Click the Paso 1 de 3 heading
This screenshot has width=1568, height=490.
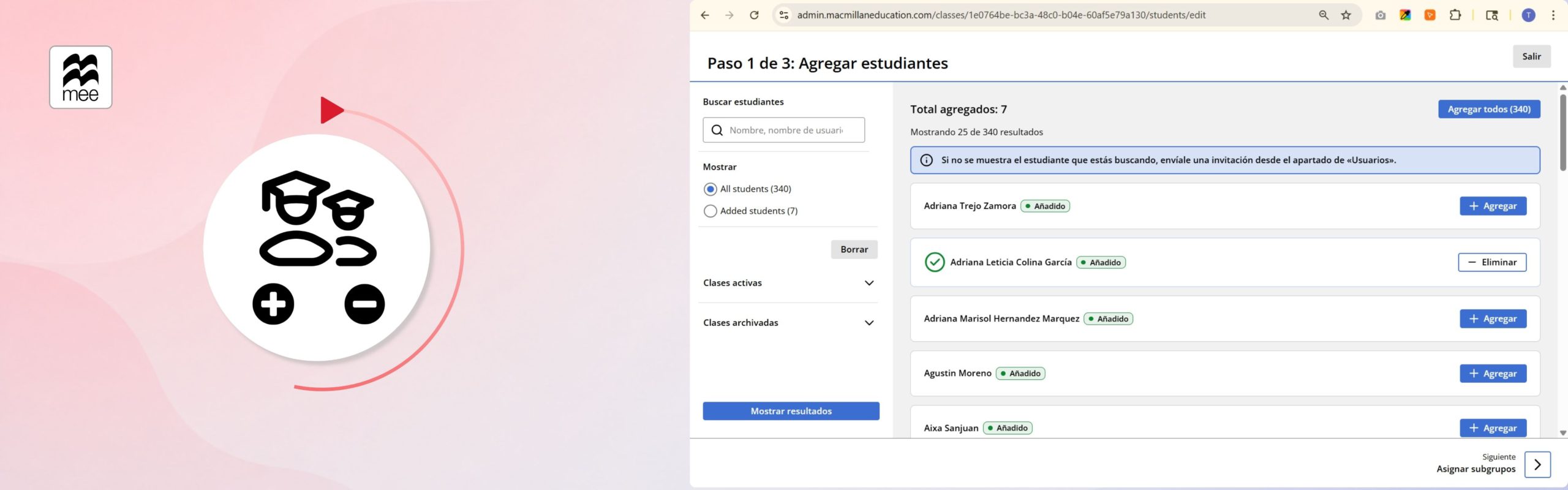(x=827, y=63)
